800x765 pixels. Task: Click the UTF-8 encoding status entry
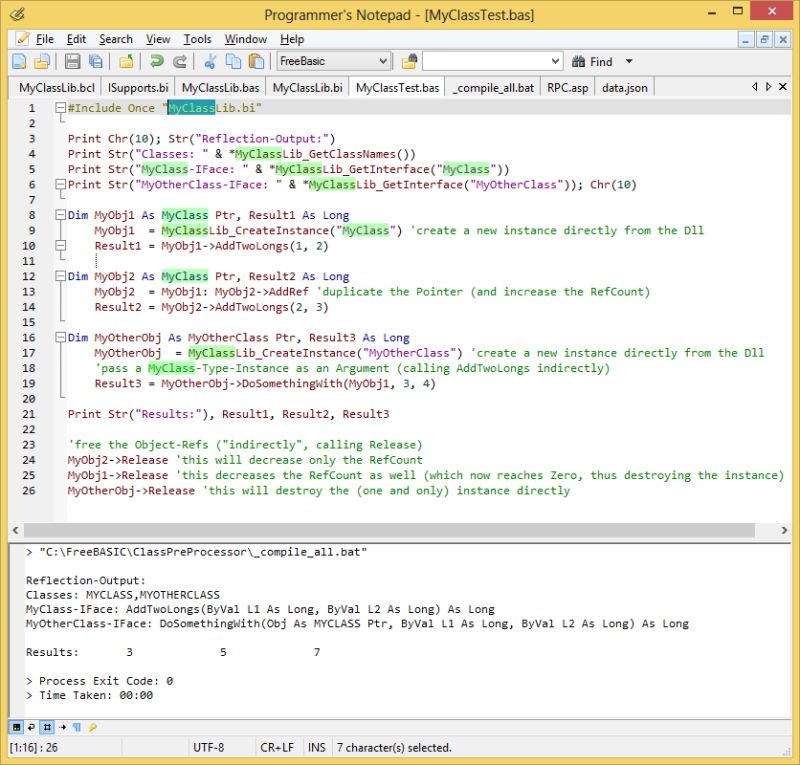208,748
